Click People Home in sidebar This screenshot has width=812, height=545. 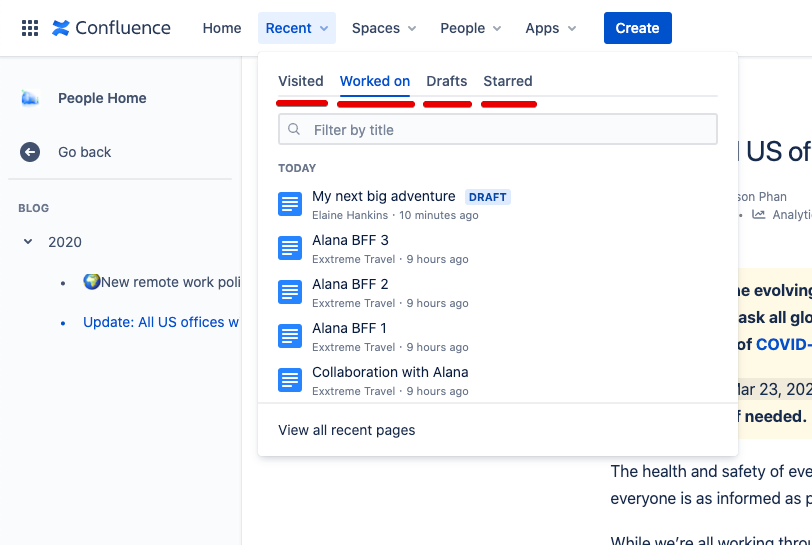point(102,98)
